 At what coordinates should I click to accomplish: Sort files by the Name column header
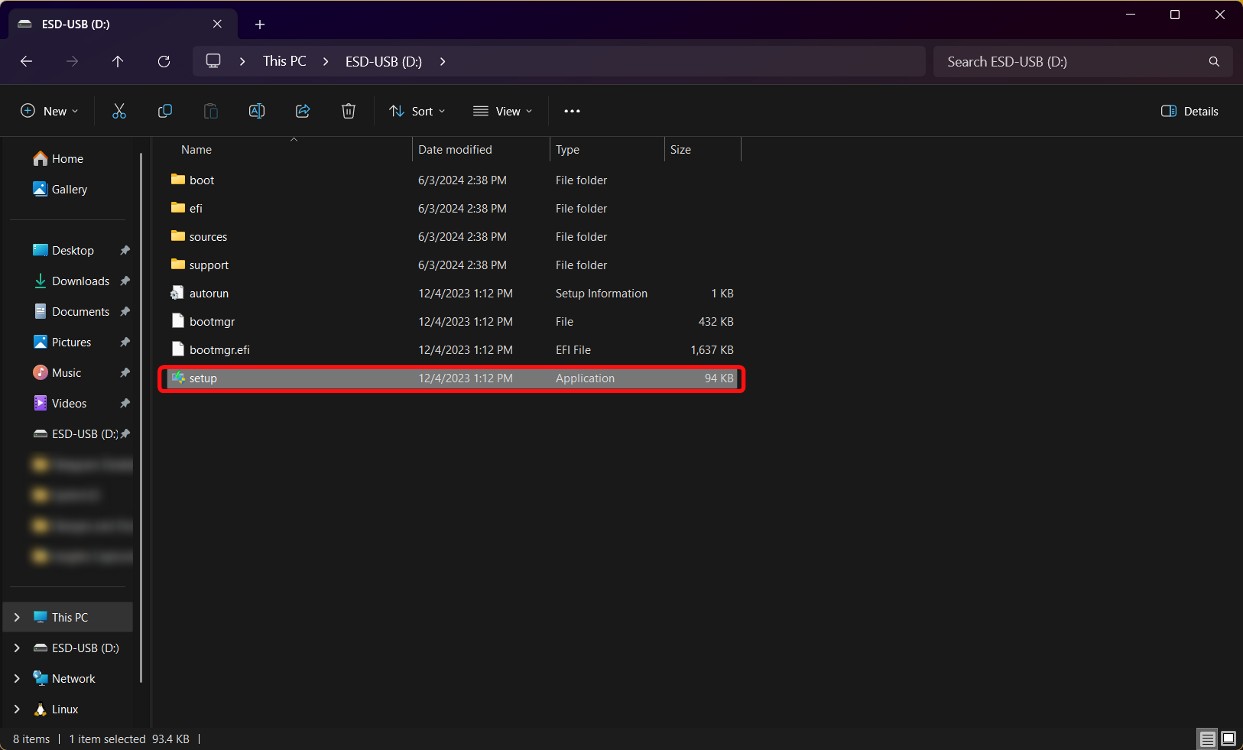[x=196, y=149]
